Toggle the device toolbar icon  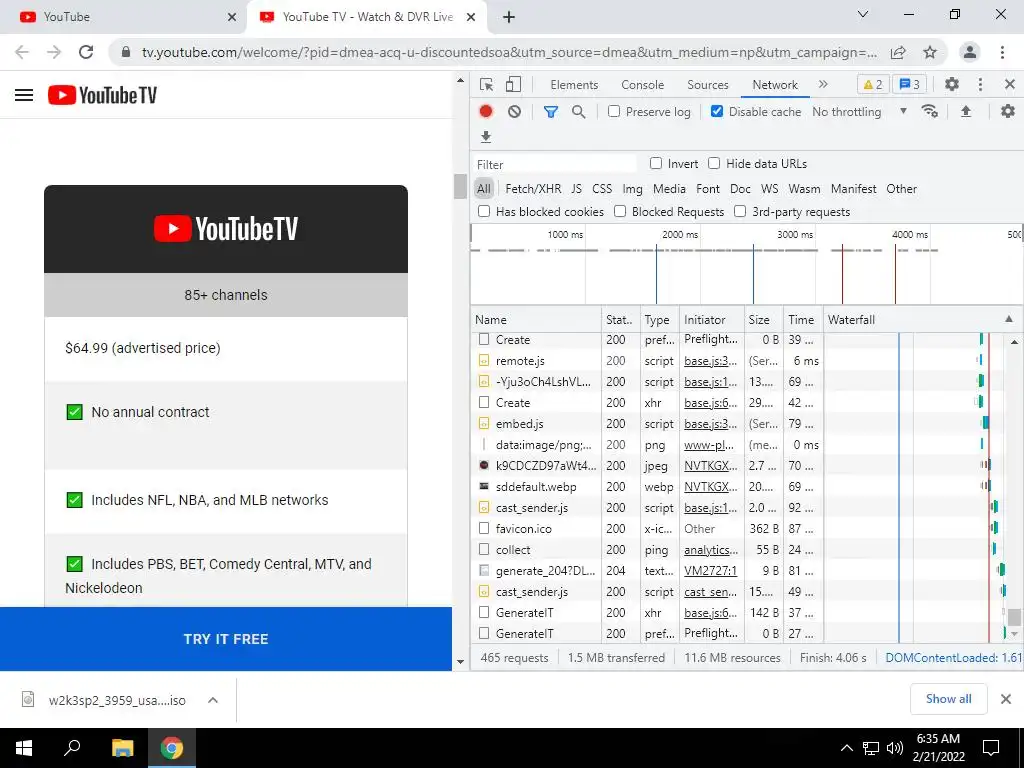pos(514,84)
